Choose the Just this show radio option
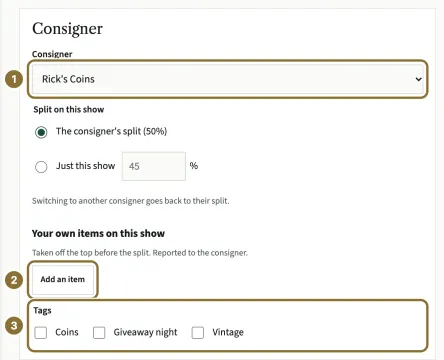 (x=41, y=167)
